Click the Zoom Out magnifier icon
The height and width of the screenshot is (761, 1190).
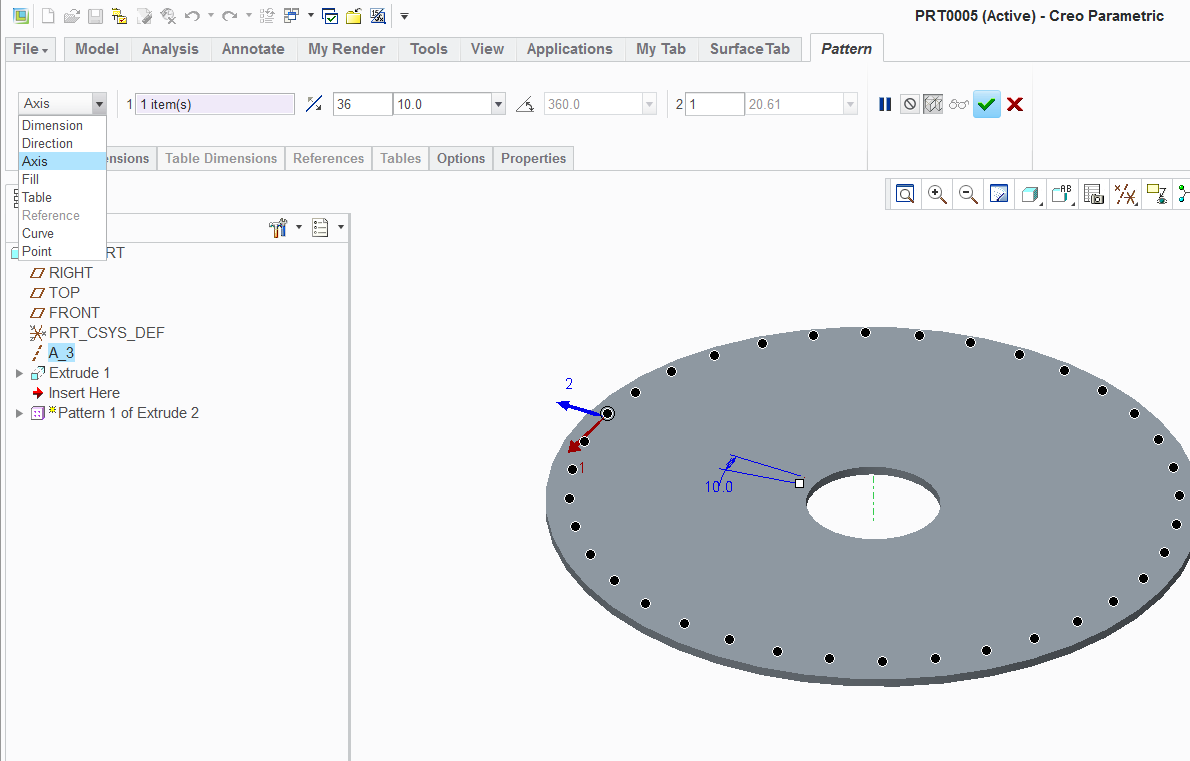click(x=968, y=194)
